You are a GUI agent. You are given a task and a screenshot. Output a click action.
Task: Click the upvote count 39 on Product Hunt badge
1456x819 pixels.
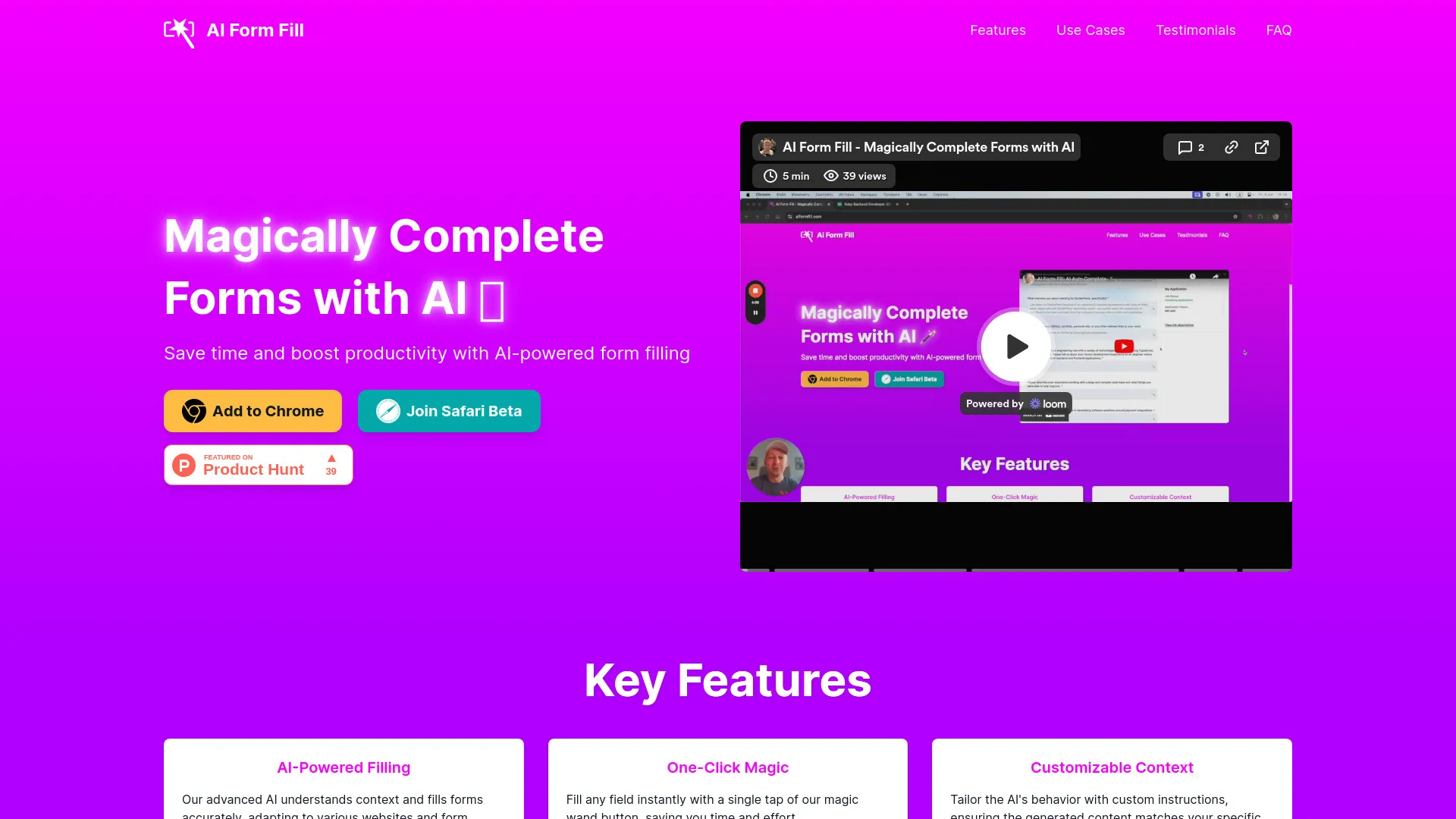332,470
